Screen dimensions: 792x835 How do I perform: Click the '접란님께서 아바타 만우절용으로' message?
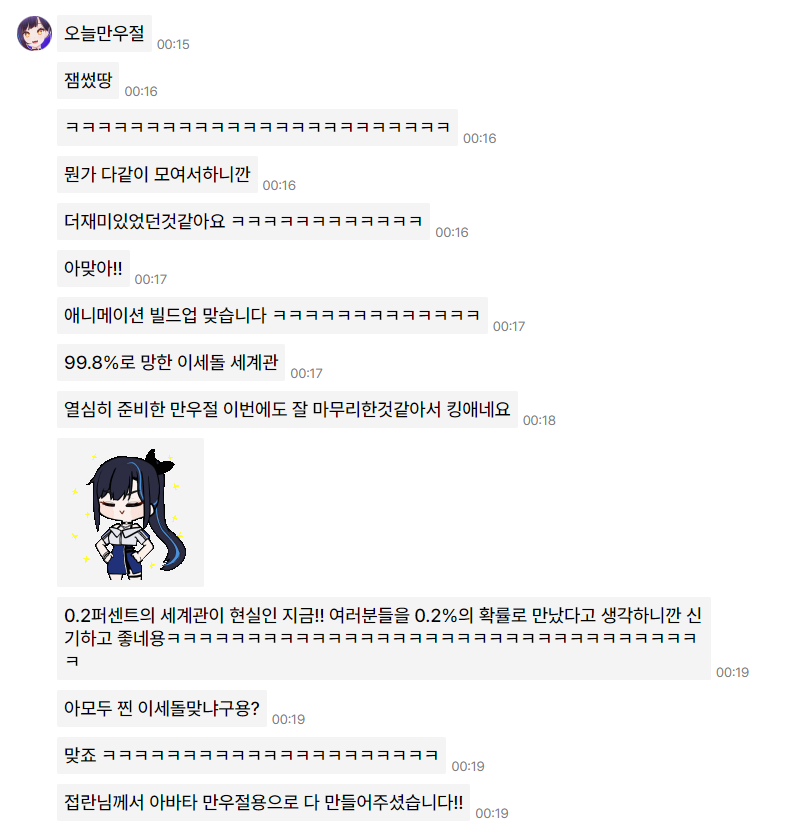[263, 803]
